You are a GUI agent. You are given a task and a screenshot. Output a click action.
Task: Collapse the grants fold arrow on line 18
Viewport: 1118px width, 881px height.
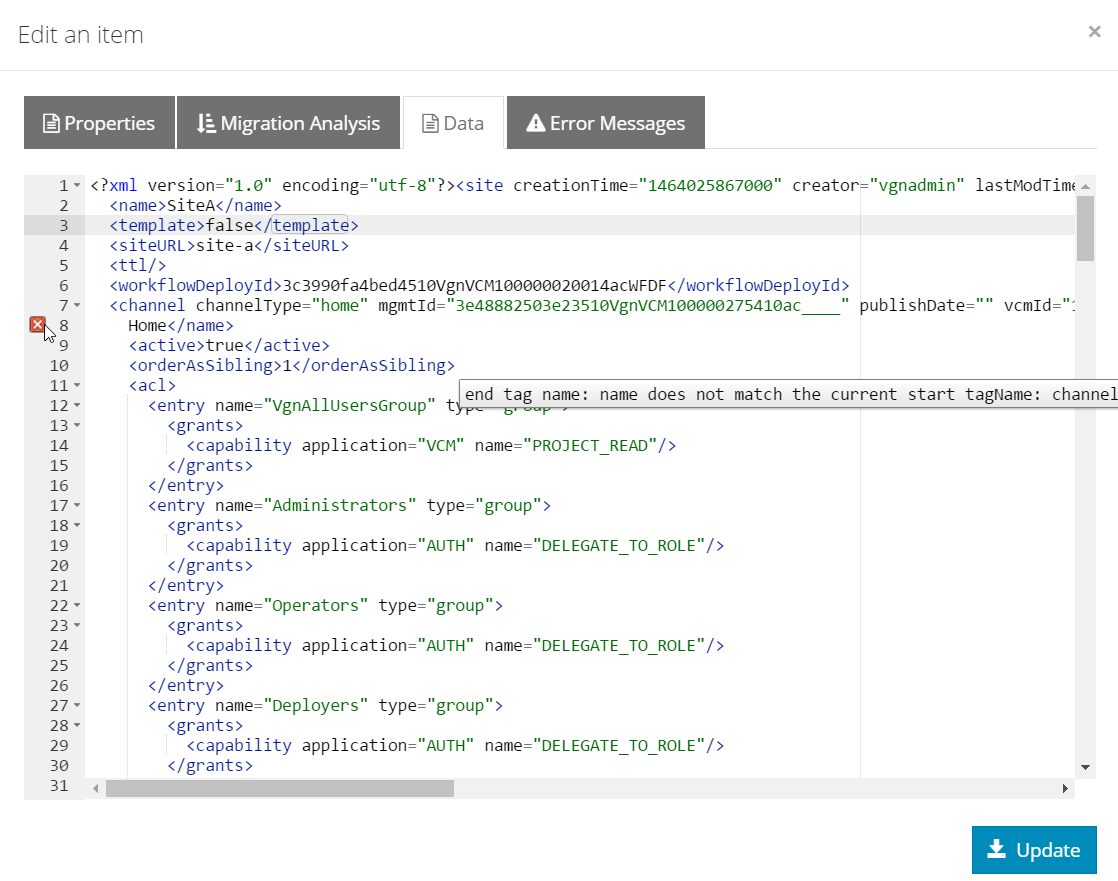coord(77,525)
